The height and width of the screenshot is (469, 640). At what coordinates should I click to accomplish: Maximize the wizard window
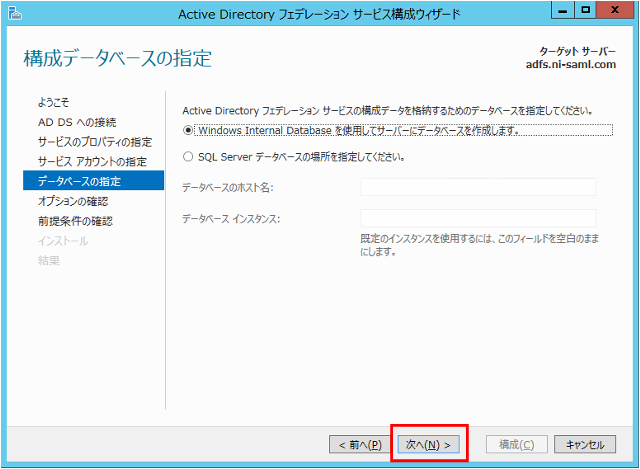click(x=585, y=10)
